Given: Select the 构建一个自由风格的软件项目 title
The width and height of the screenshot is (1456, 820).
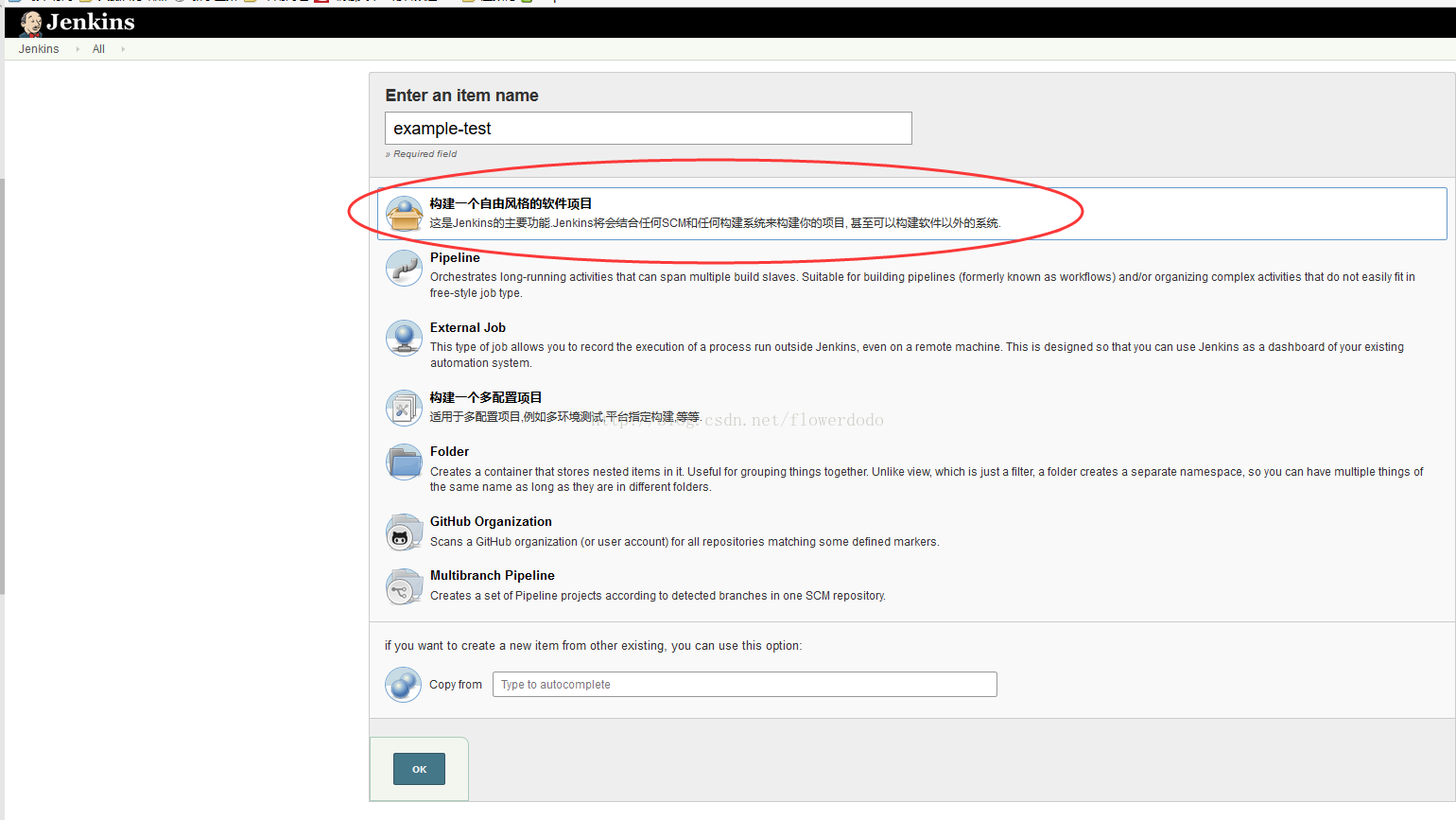Looking at the screenshot, I should coord(511,203).
